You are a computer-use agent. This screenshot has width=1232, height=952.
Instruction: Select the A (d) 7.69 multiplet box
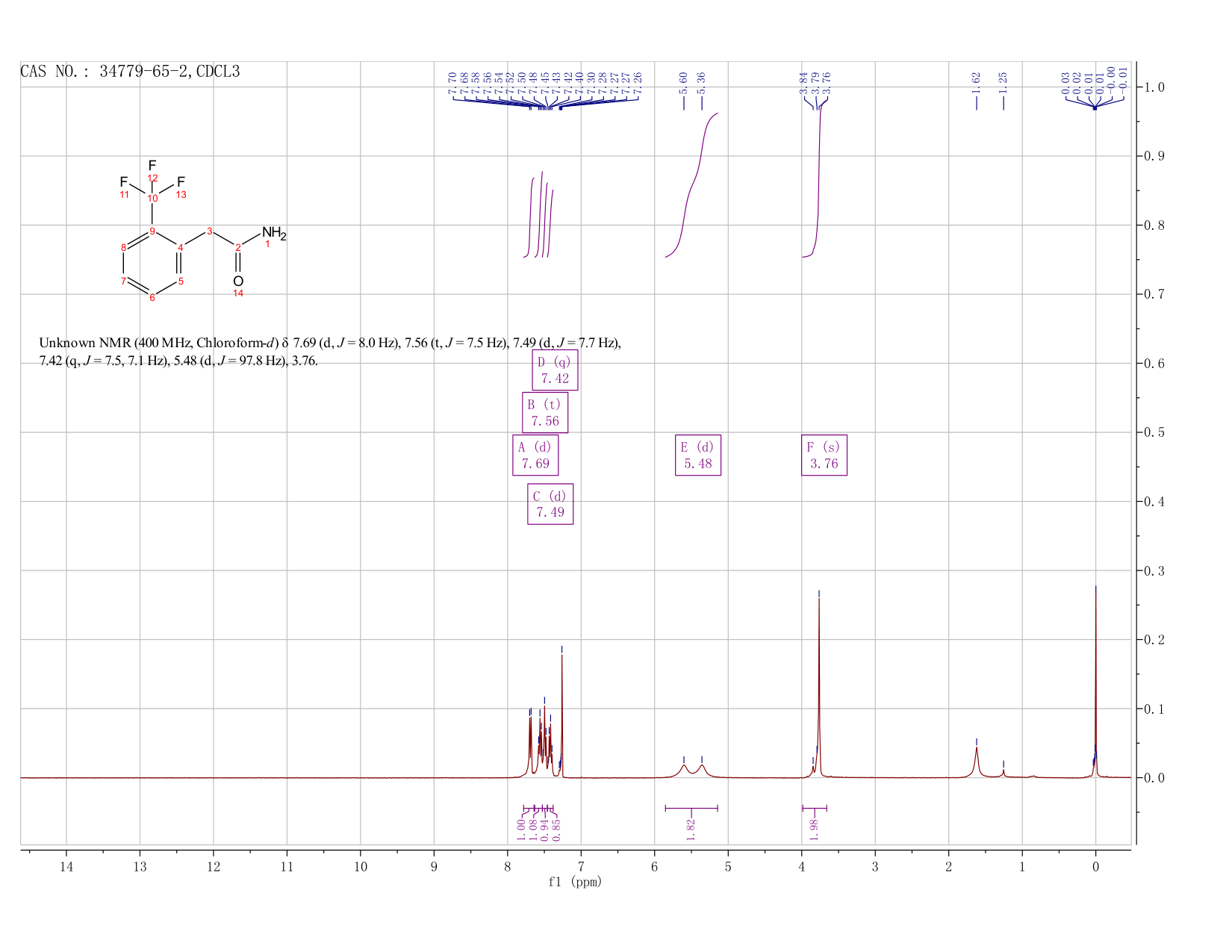click(x=535, y=455)
